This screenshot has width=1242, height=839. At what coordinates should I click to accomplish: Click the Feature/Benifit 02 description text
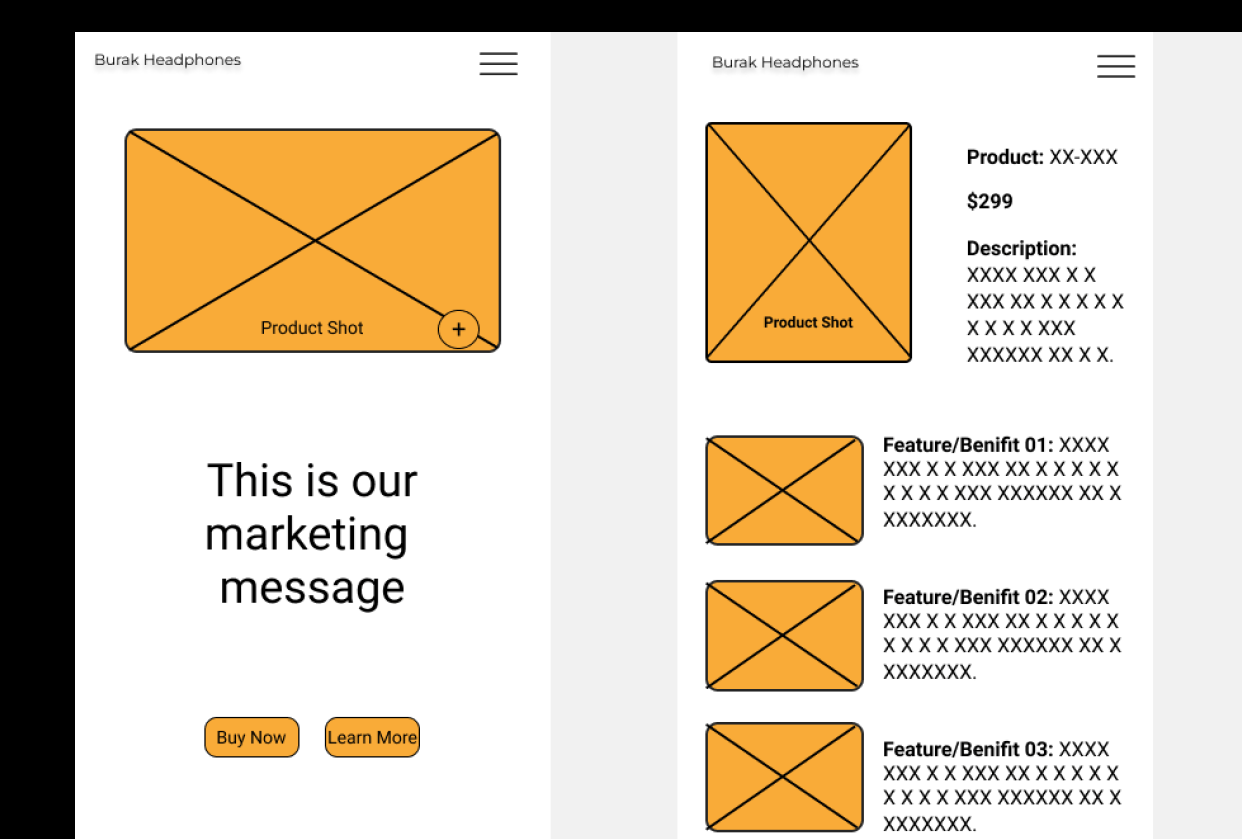1002,634
